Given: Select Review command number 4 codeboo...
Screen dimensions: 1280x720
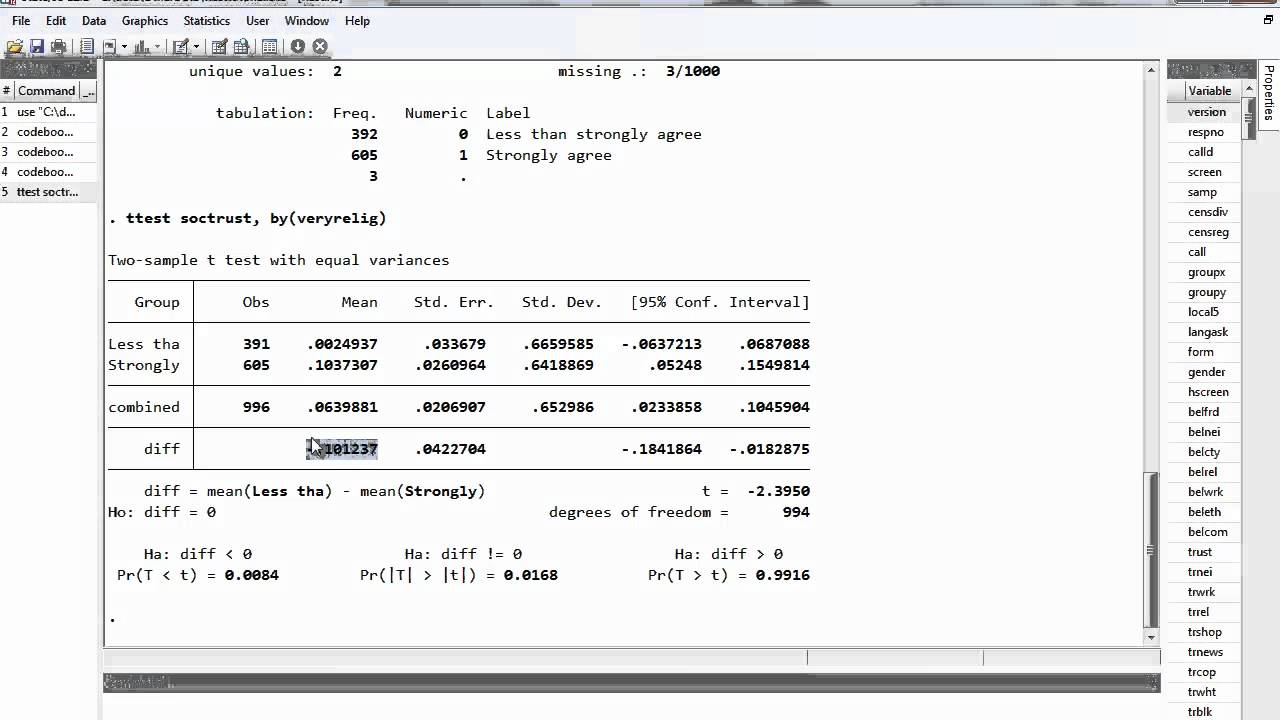Looking at the screenshot, I should pos(48,172).
